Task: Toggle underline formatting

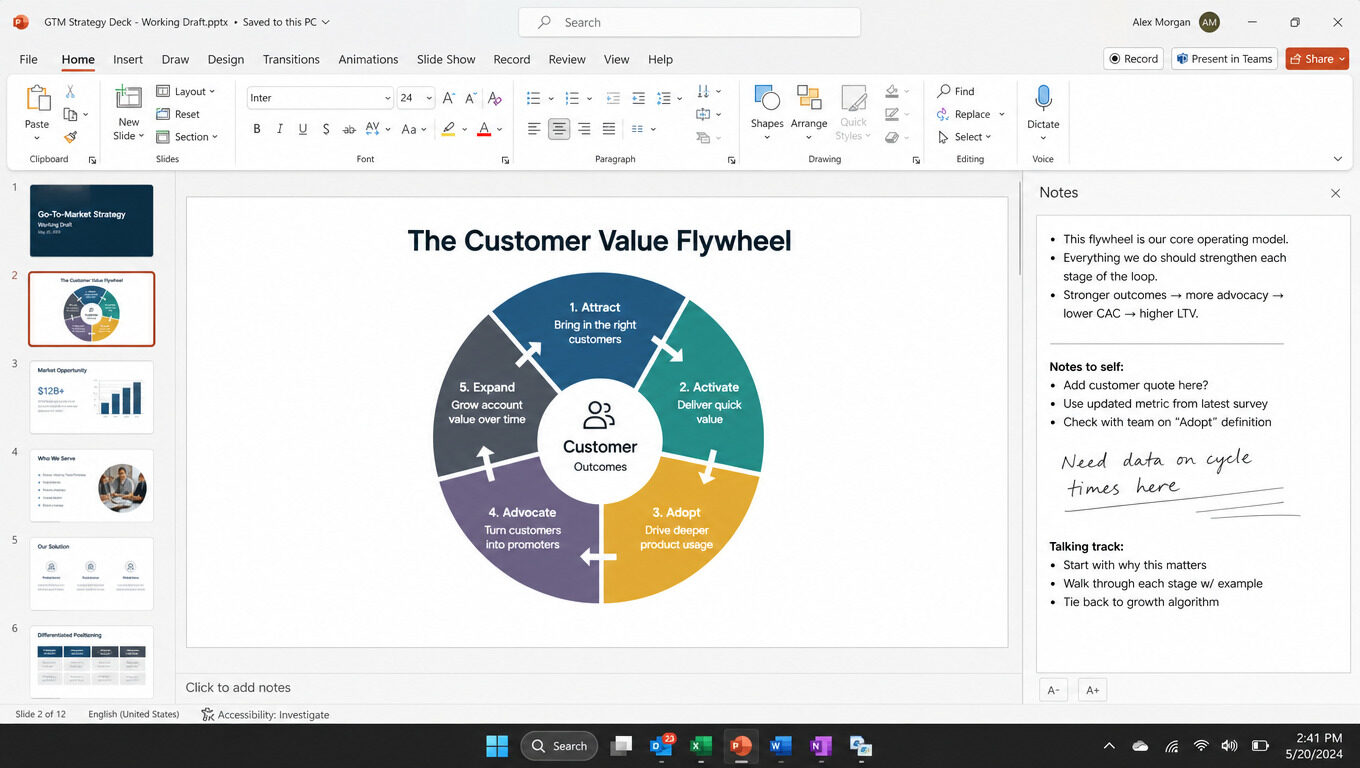Action: coord(303,129)
